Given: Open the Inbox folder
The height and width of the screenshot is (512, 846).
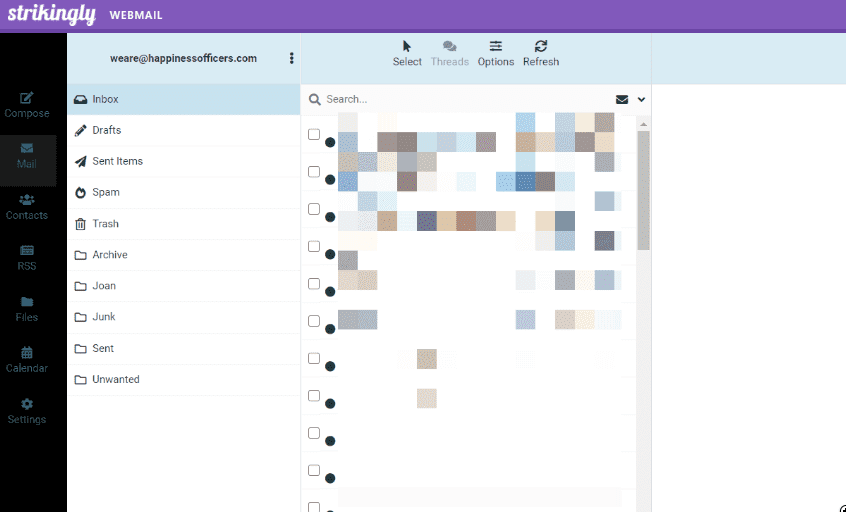Looking at the screenshot, I should click(184, 99).
